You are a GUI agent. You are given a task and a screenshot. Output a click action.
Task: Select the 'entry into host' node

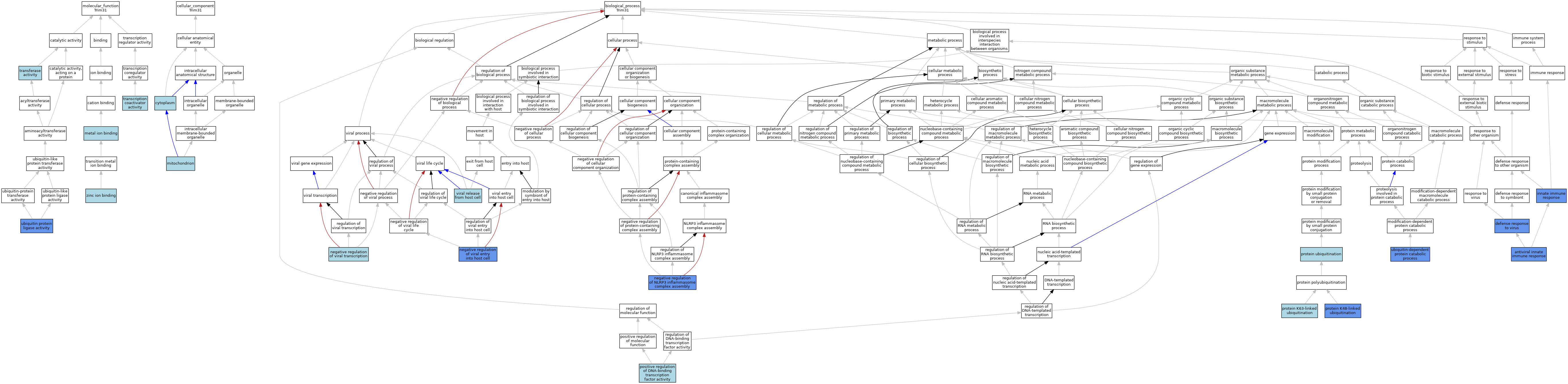[515, 163]
